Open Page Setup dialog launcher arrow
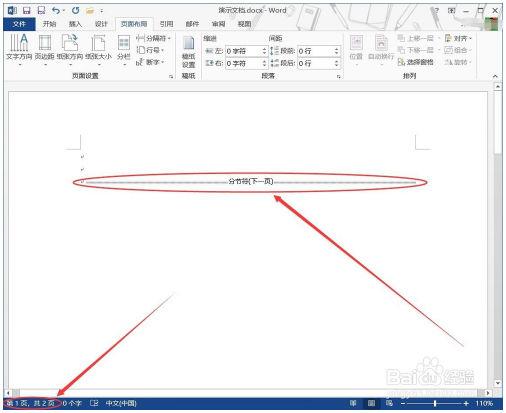This screenshot has height=413, width=506. point(171,77)
